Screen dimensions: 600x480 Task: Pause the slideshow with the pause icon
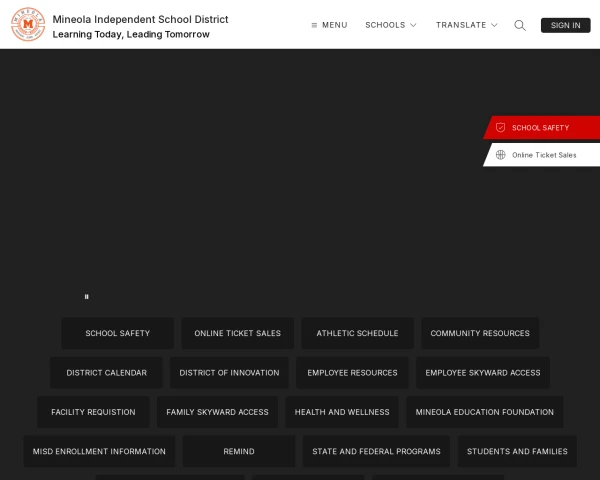click(x=86, y=297)
